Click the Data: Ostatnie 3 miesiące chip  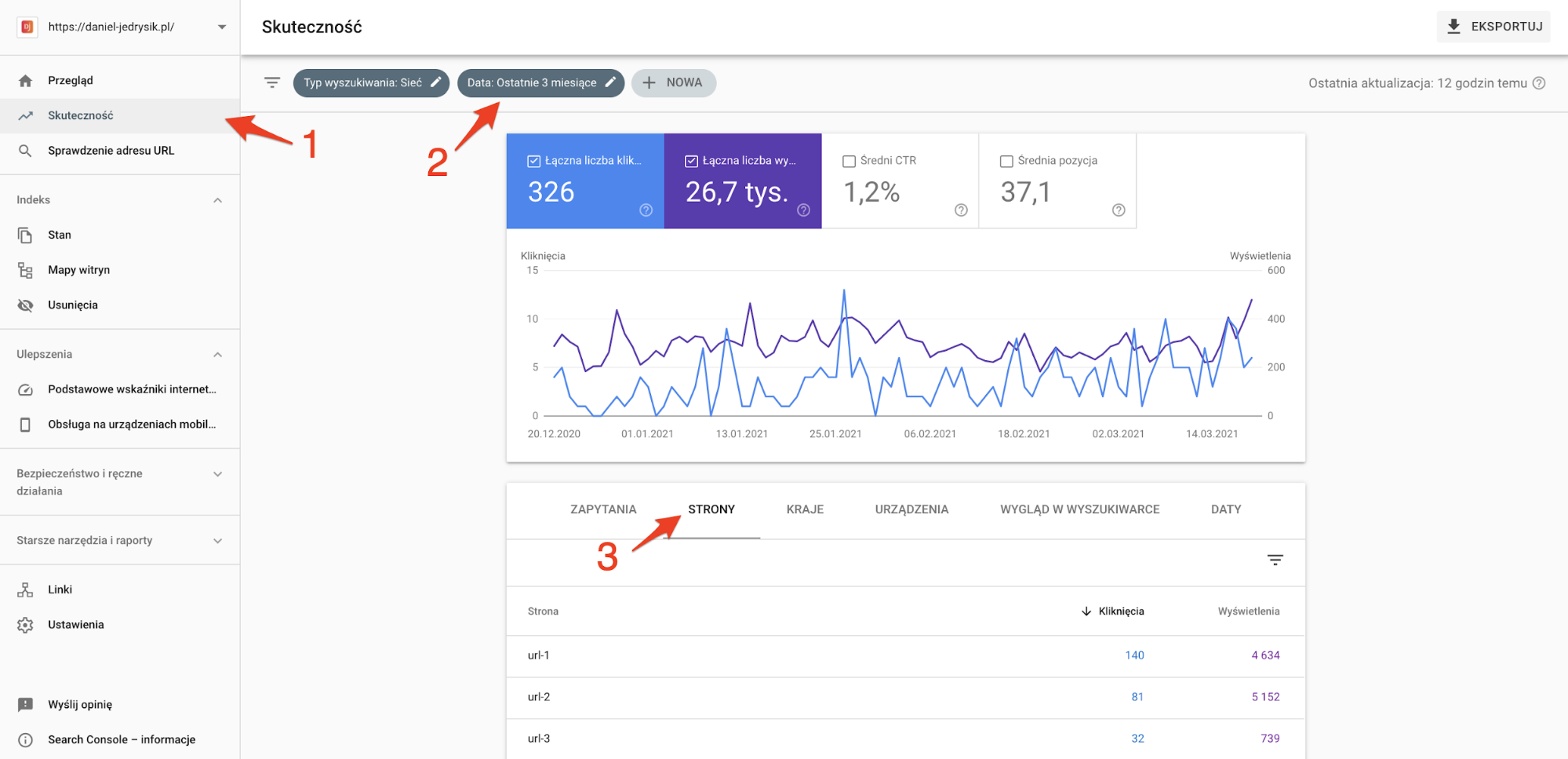click(540, 82)
